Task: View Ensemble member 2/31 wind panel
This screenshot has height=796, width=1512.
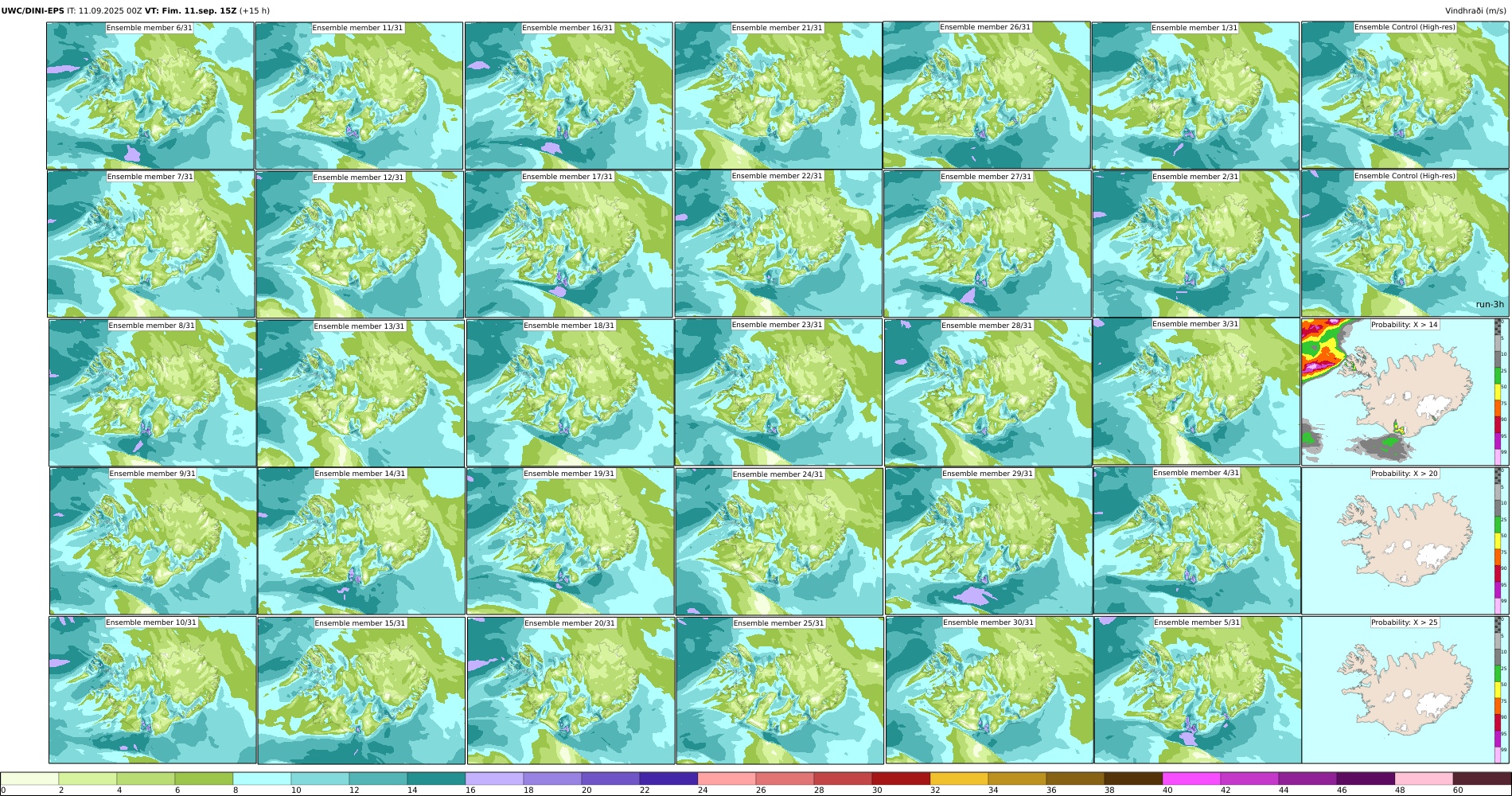Action: [1196, 244]
